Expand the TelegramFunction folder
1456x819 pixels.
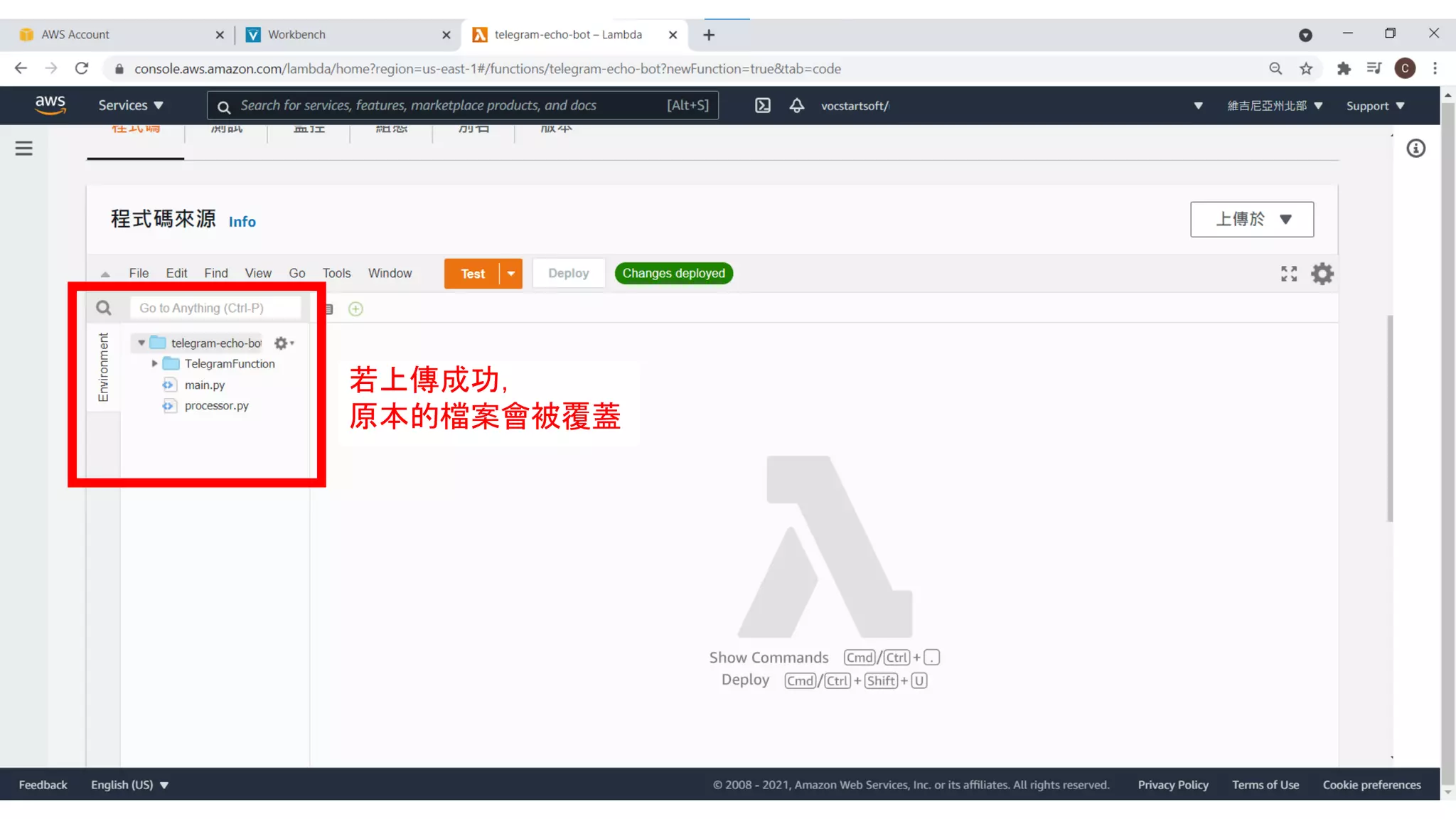point(154,363)
